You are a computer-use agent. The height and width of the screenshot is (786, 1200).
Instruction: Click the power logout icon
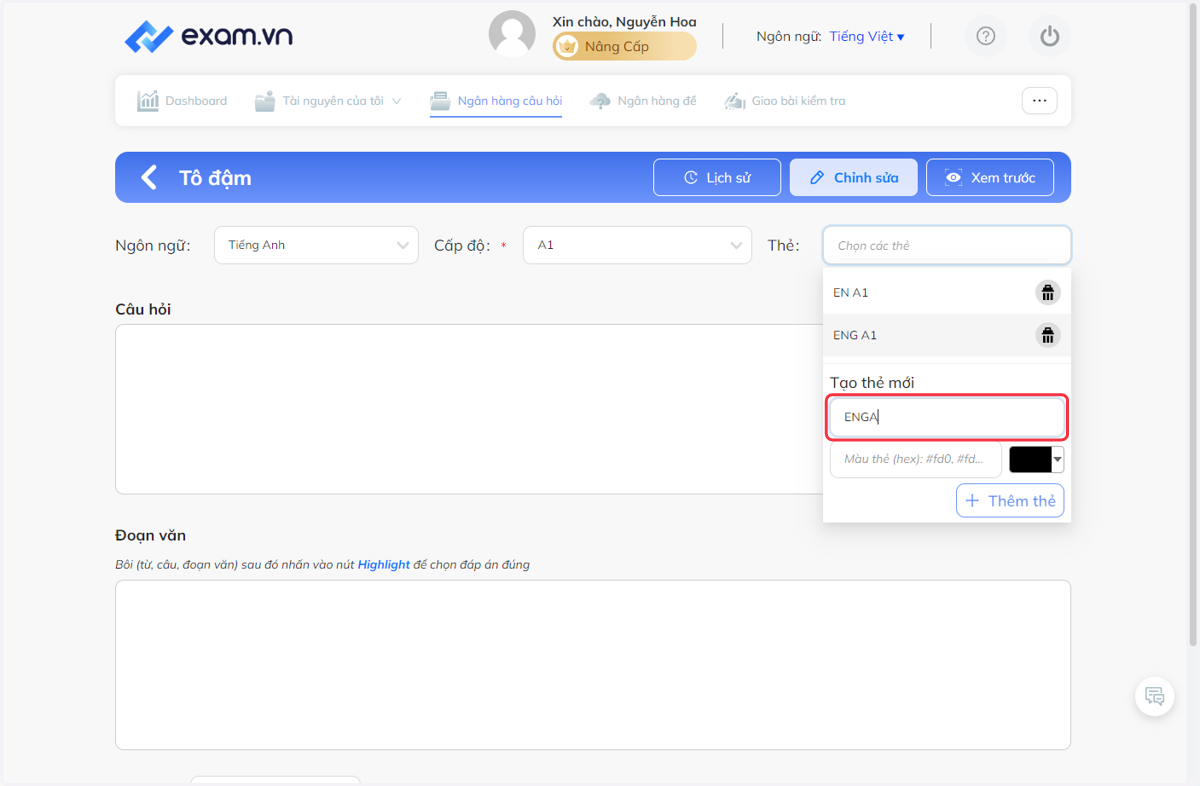[x=1049, y=36]
